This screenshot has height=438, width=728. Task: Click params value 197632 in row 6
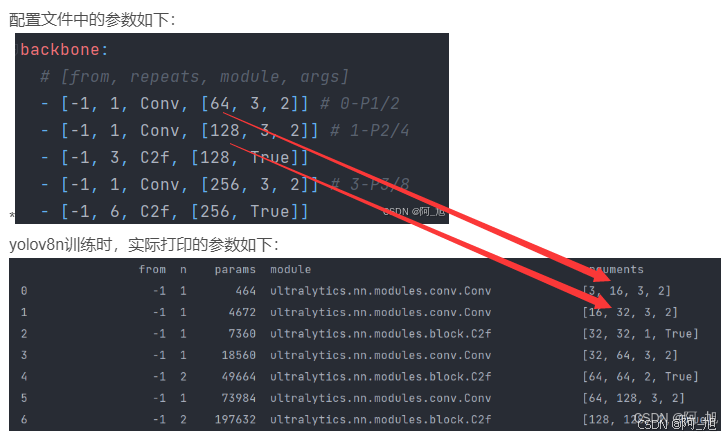pyautogui.click(x=235, y=419)
